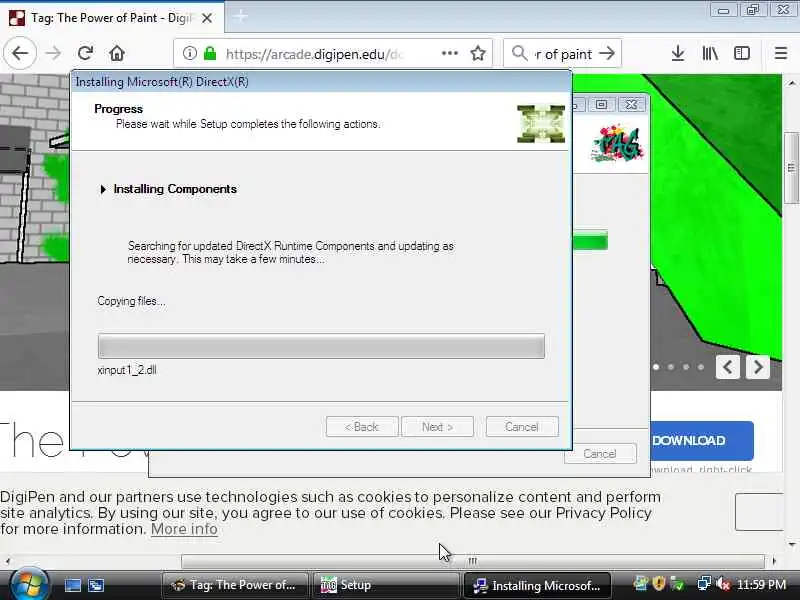Image resolution: width=800 pixels, height=600 pixels.
Task: Reload the page with the refresh icon
Action: tap(85, 53)
